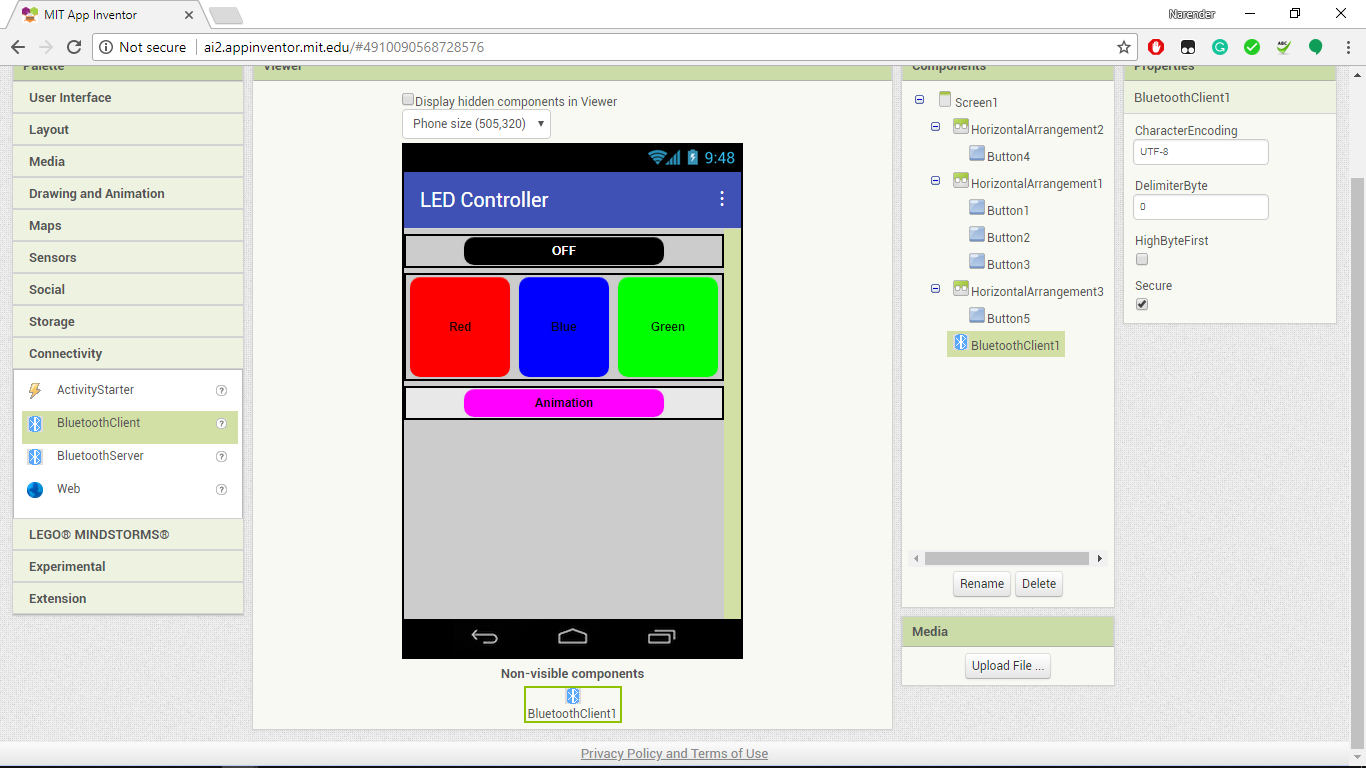Select Button1 in the Components tree
Image resolution: width=1366 pixels, height=768 pixels.
pyautogui.click(x=1008, y=210)
